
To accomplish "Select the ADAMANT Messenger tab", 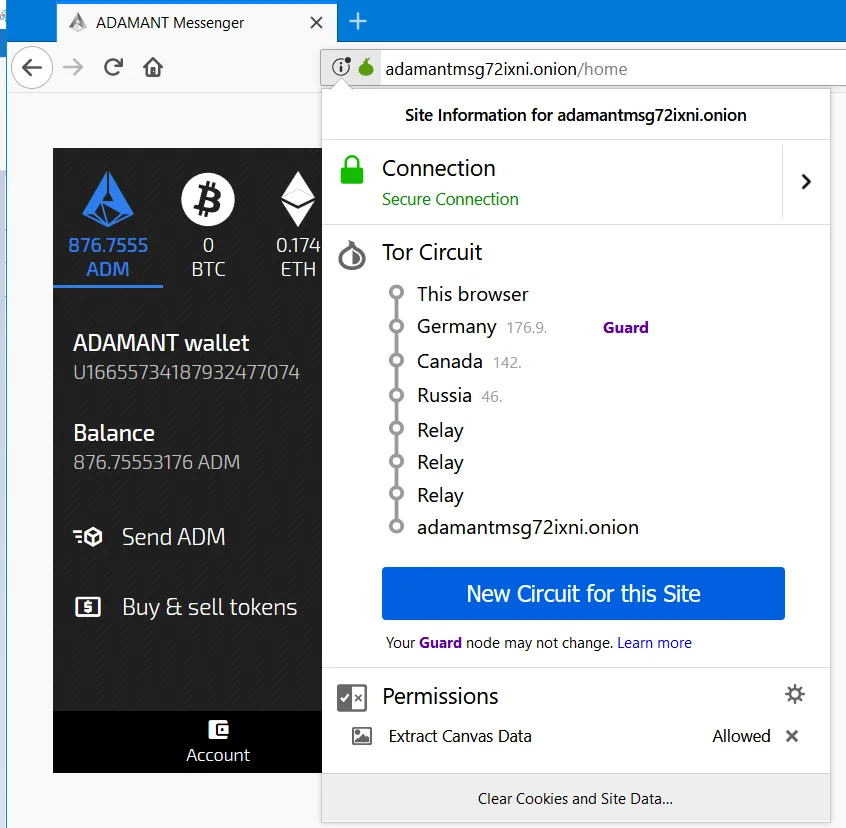I will (197, 22).
